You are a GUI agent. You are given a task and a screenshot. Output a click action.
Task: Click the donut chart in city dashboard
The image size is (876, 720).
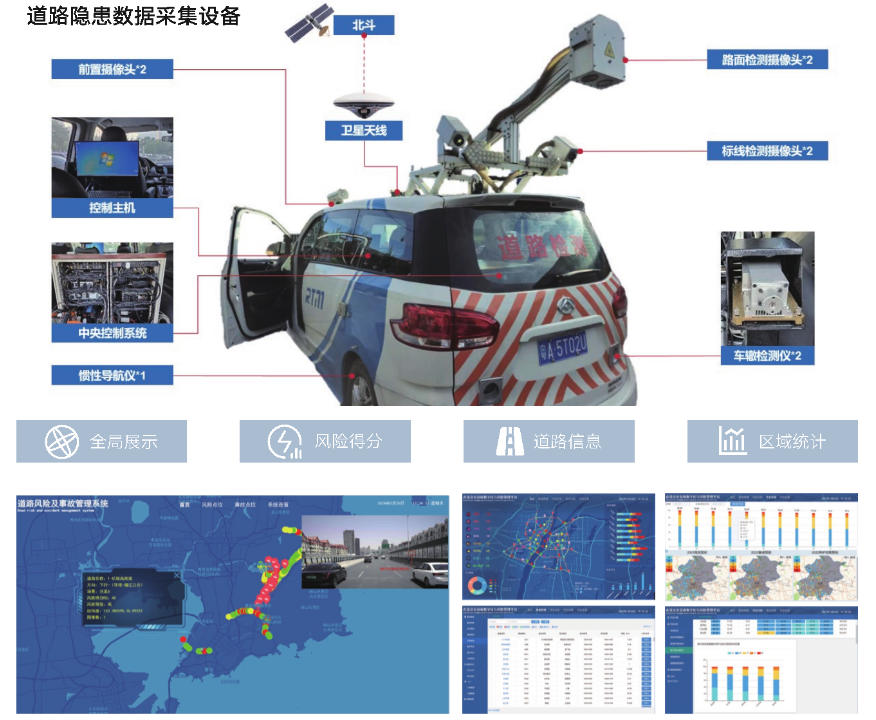[478, 585]
